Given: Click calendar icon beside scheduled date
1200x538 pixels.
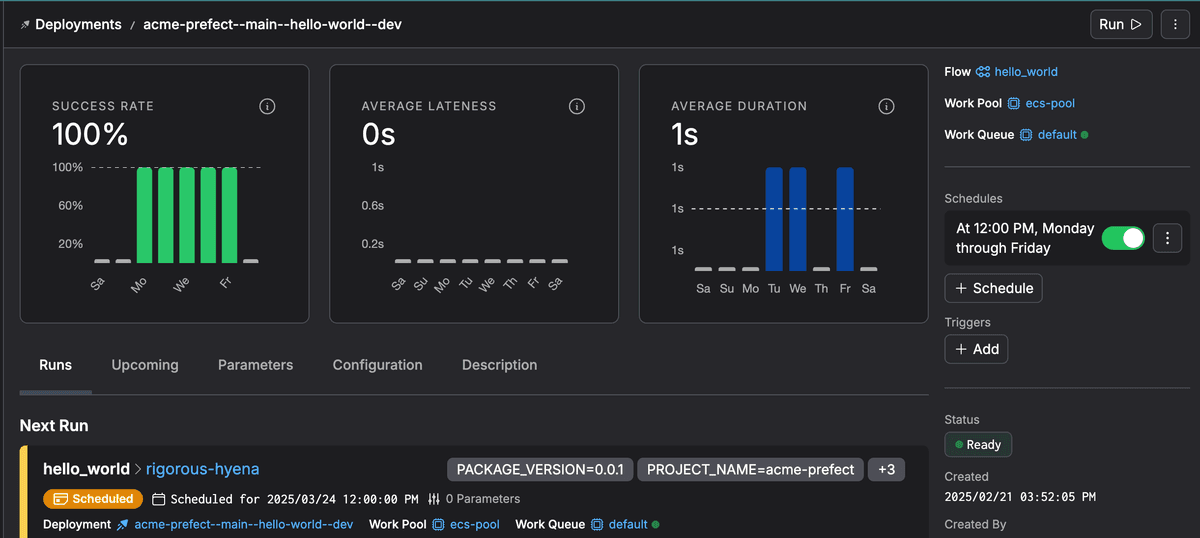Looking at the screenshot, I should [x=159, y=498].
